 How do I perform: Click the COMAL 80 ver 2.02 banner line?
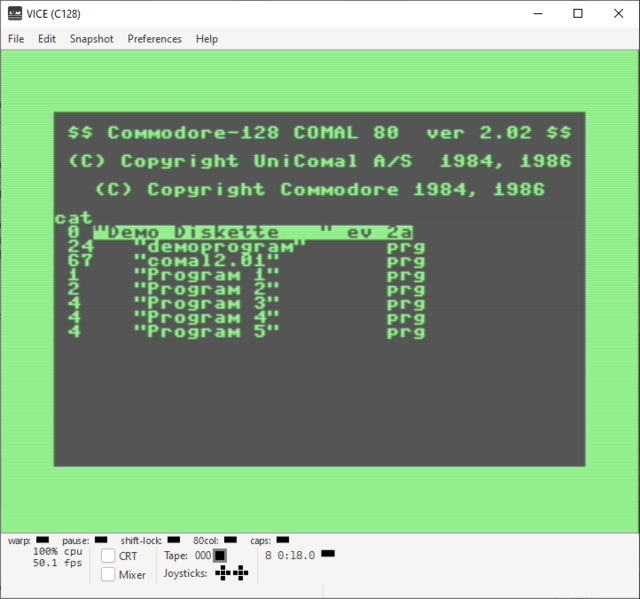coord(320,133)
